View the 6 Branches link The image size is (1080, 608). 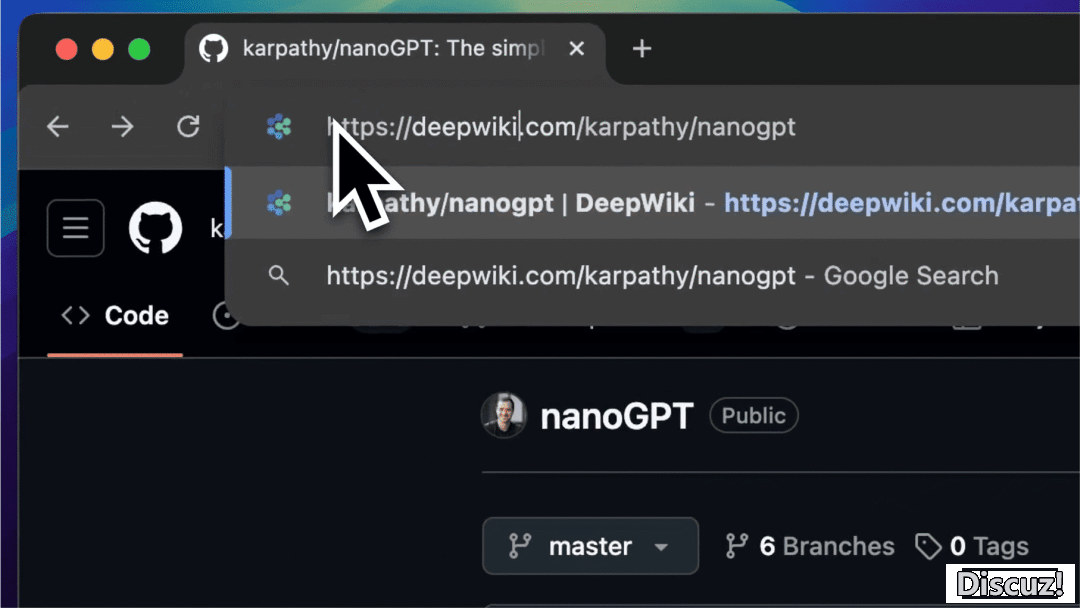(x=809, y=546)
